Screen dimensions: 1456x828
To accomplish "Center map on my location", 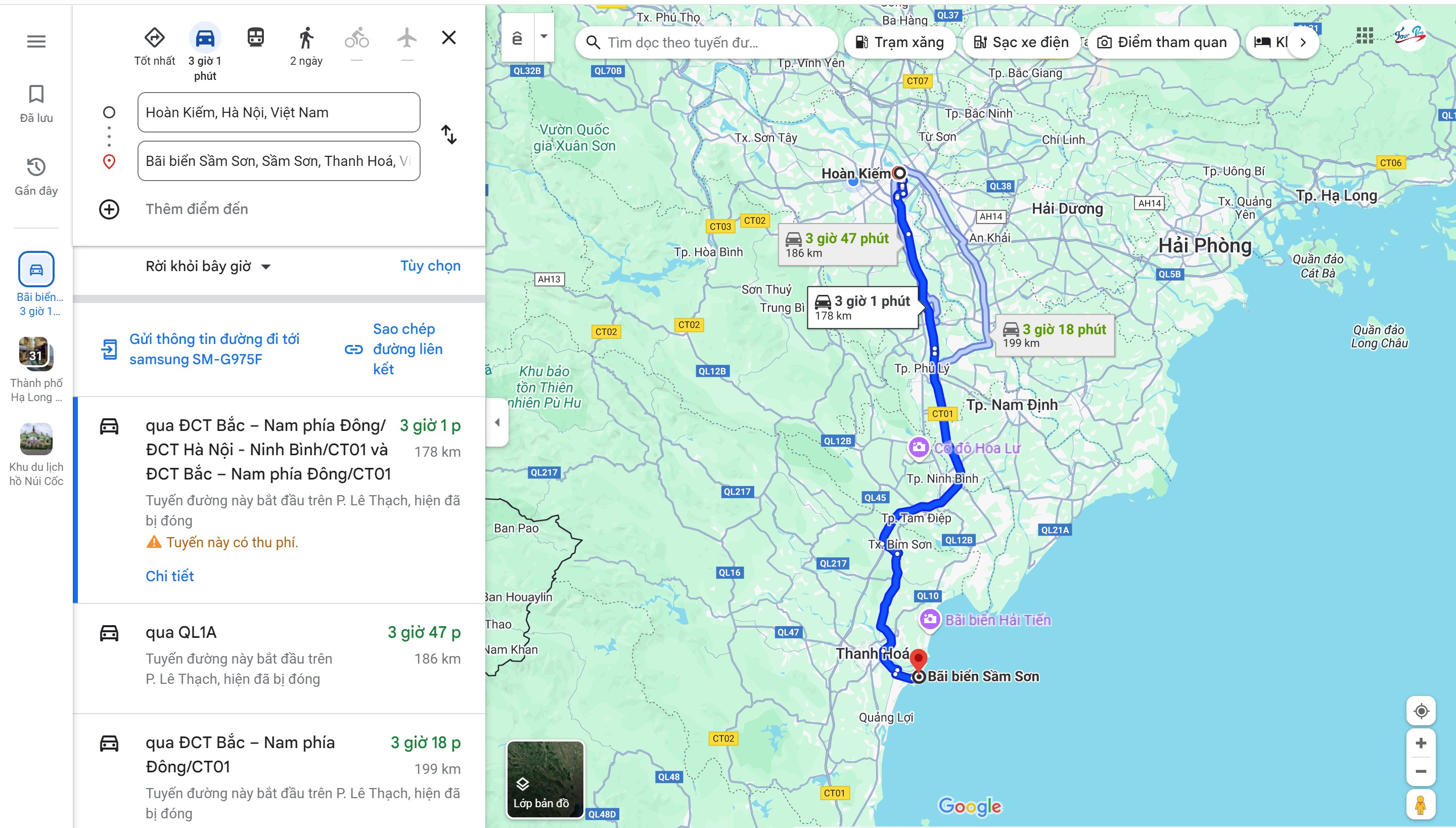I will coord(1421,711).
